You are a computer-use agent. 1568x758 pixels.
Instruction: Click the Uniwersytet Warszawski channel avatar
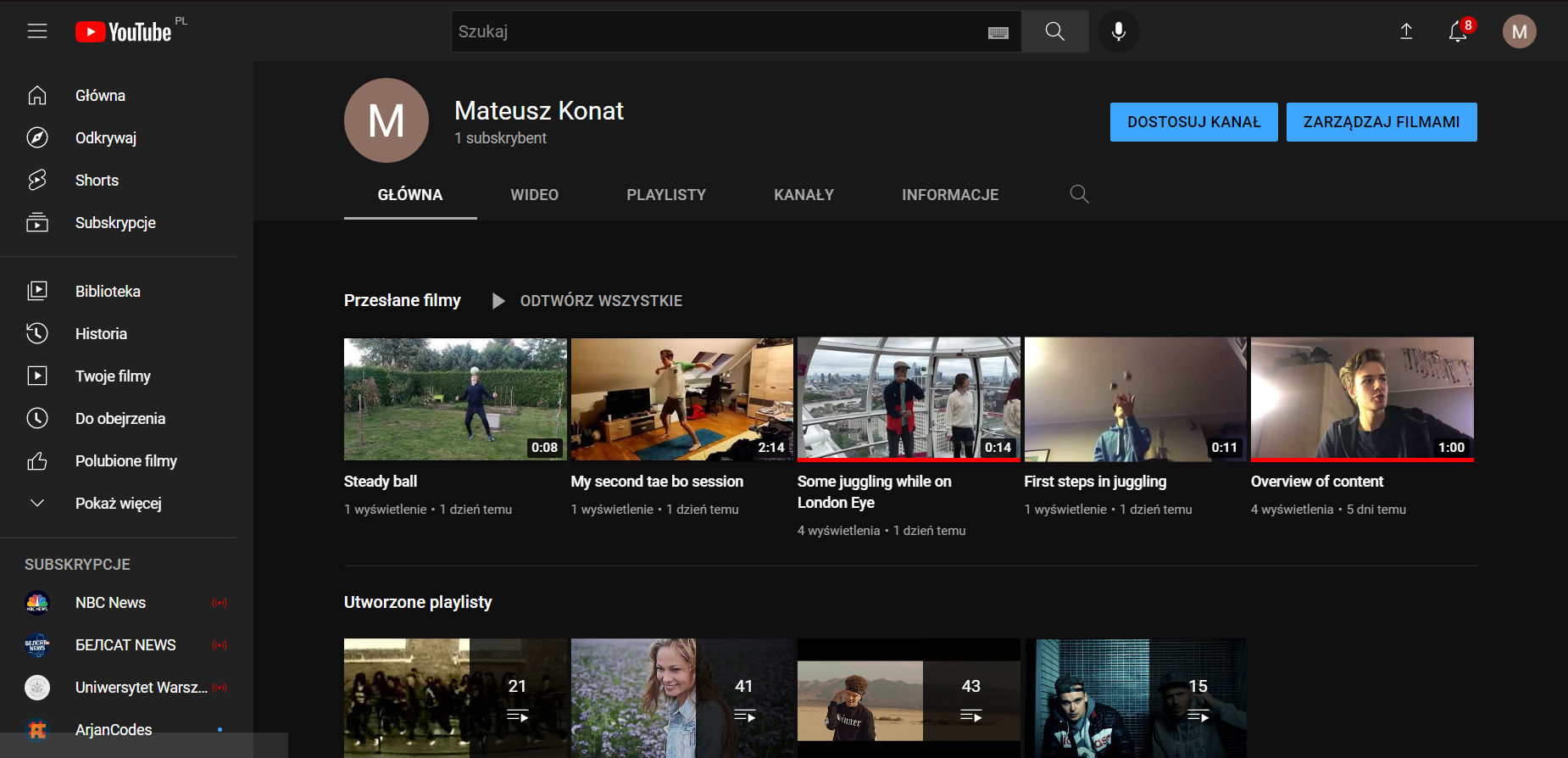point(37,687)
